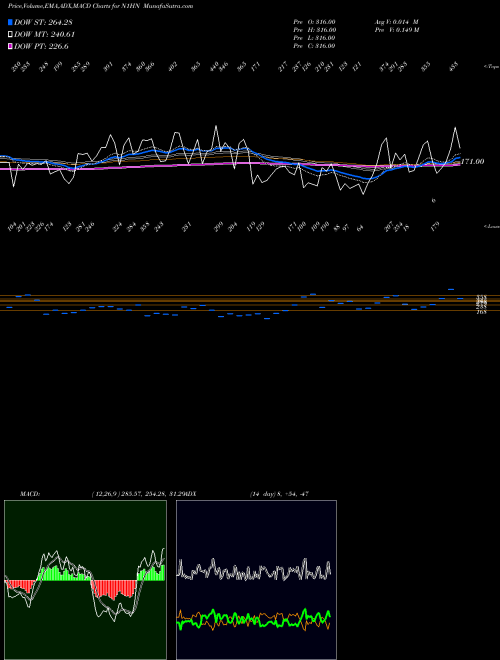Click the blue DOW ST legend swatch
The image size is (500, 660).
point(10,22)
